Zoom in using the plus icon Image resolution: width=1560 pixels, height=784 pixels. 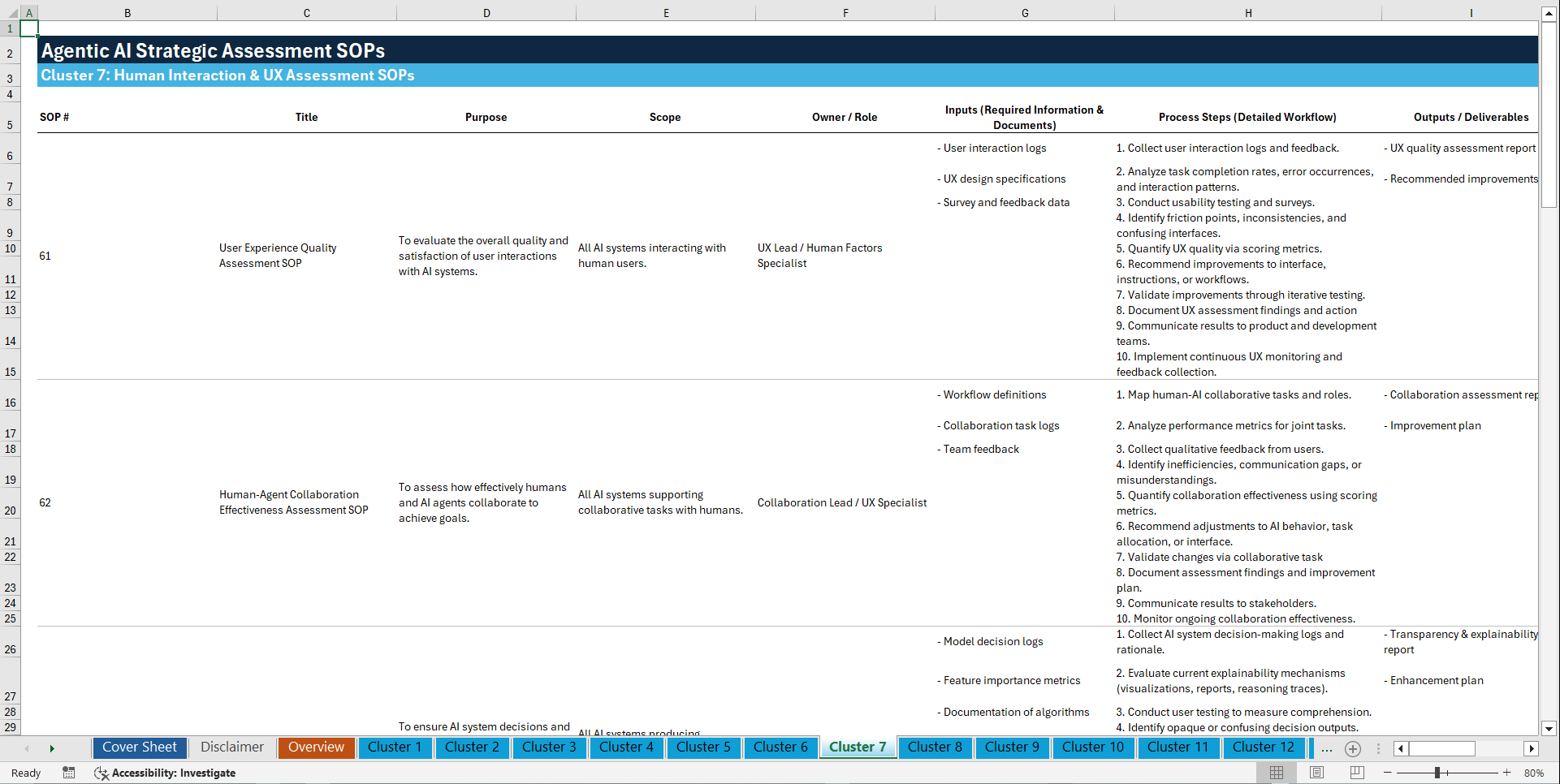click(1507, 773)
